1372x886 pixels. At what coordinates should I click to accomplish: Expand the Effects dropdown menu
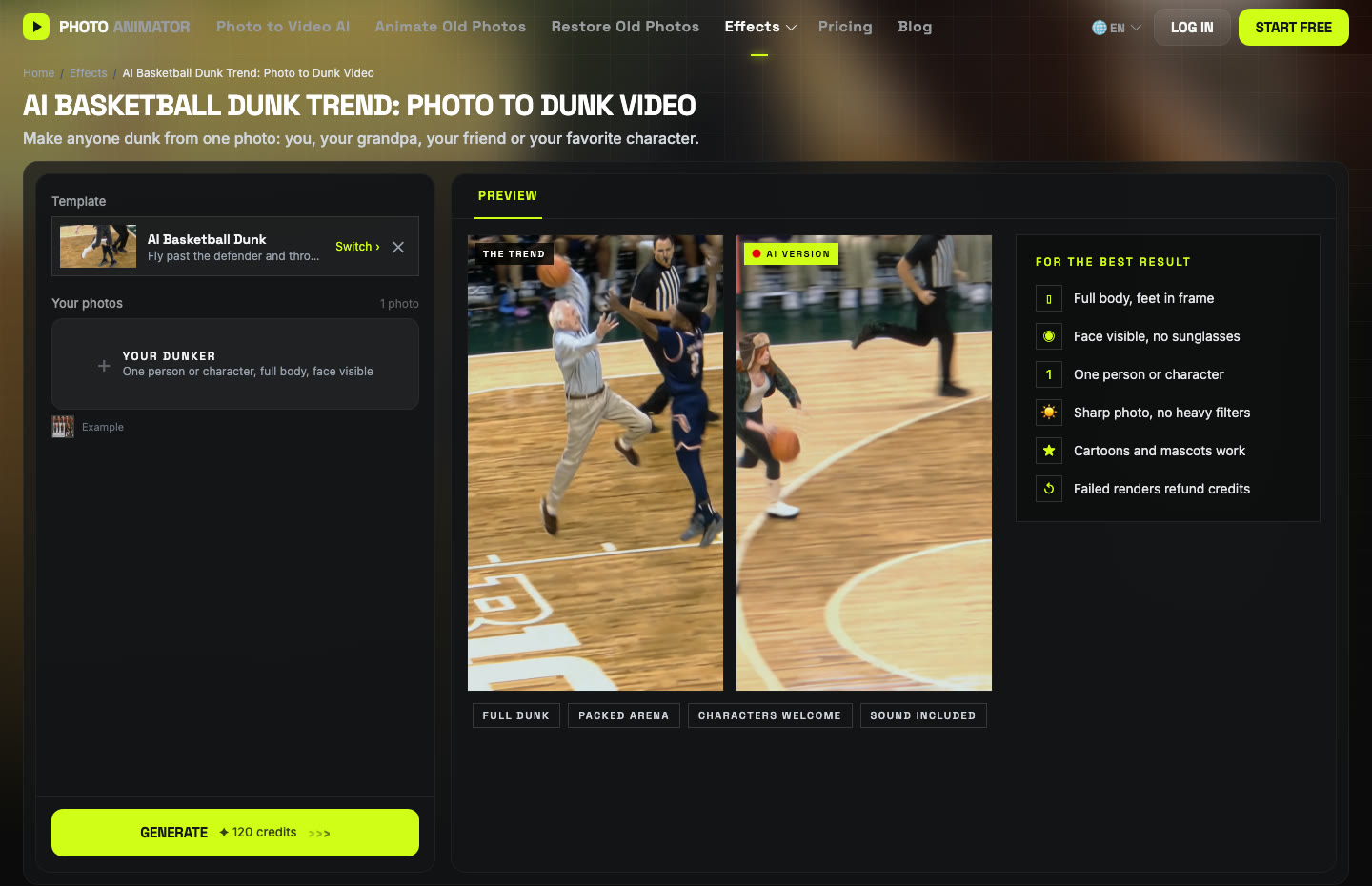click(x=759, y=27)
